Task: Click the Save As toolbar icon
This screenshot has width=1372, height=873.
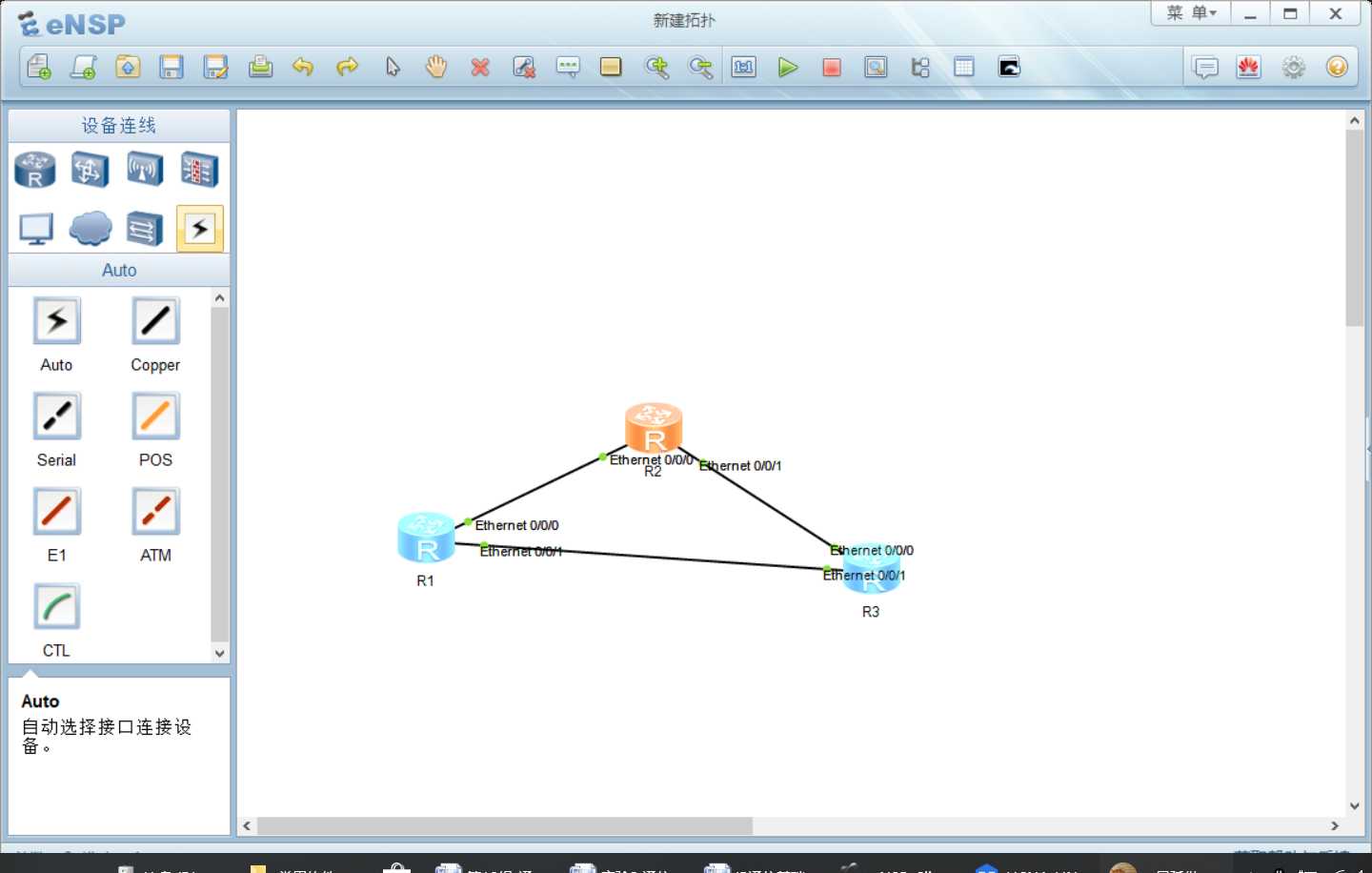Action: pyautogui.click(x=216, y=67)
